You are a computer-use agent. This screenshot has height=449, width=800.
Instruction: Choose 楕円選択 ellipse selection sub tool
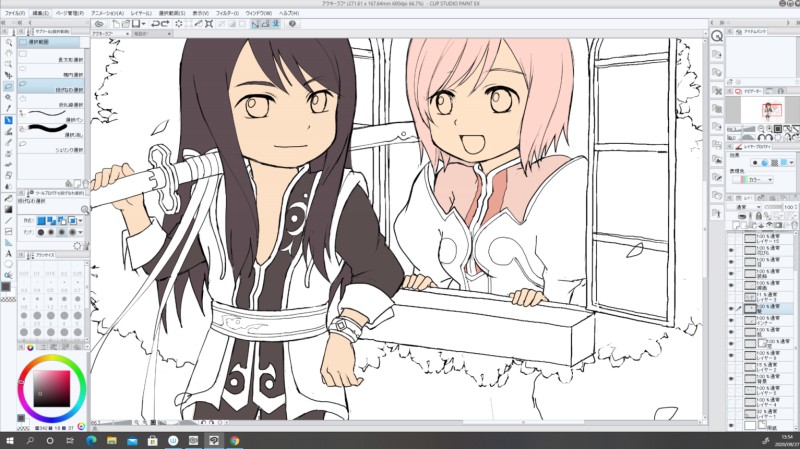tap(51, 71)
